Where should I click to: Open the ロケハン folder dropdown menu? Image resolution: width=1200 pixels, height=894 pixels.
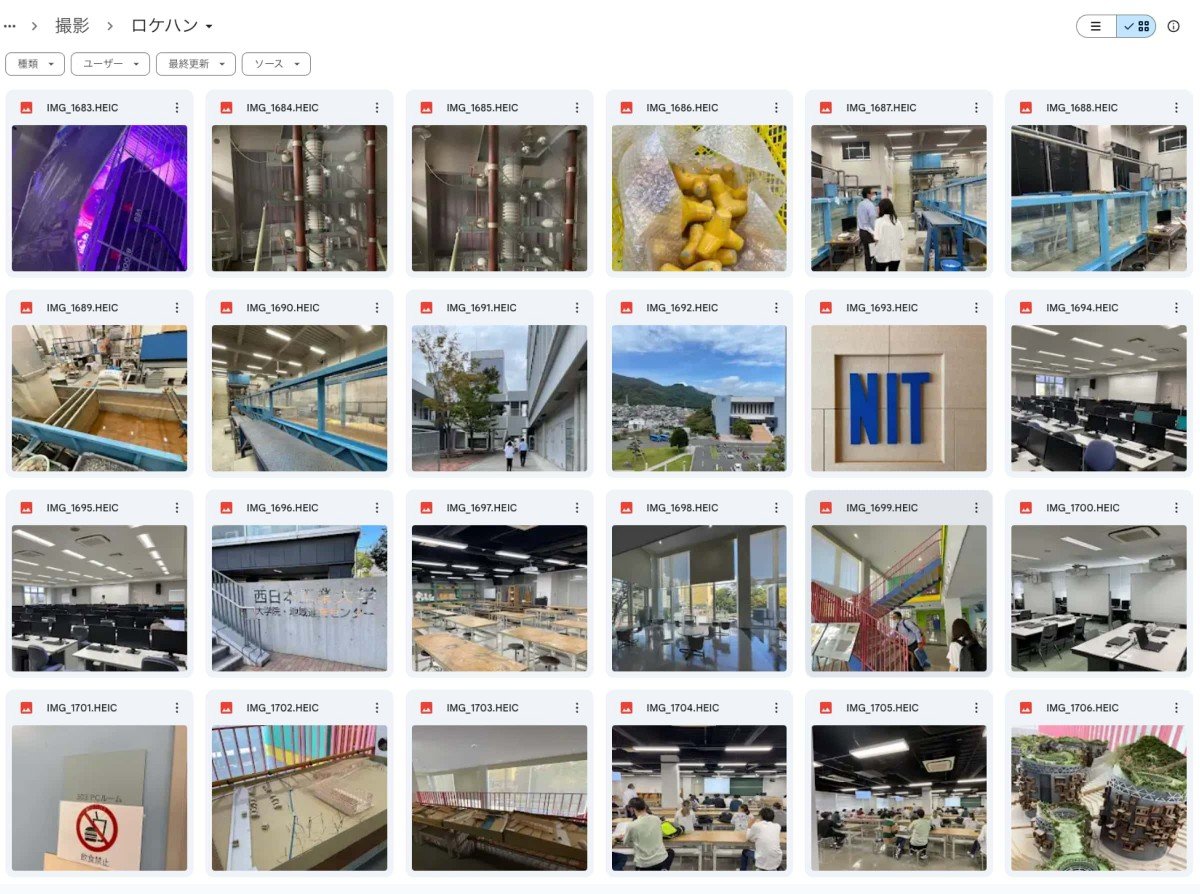tap(172, 26)
